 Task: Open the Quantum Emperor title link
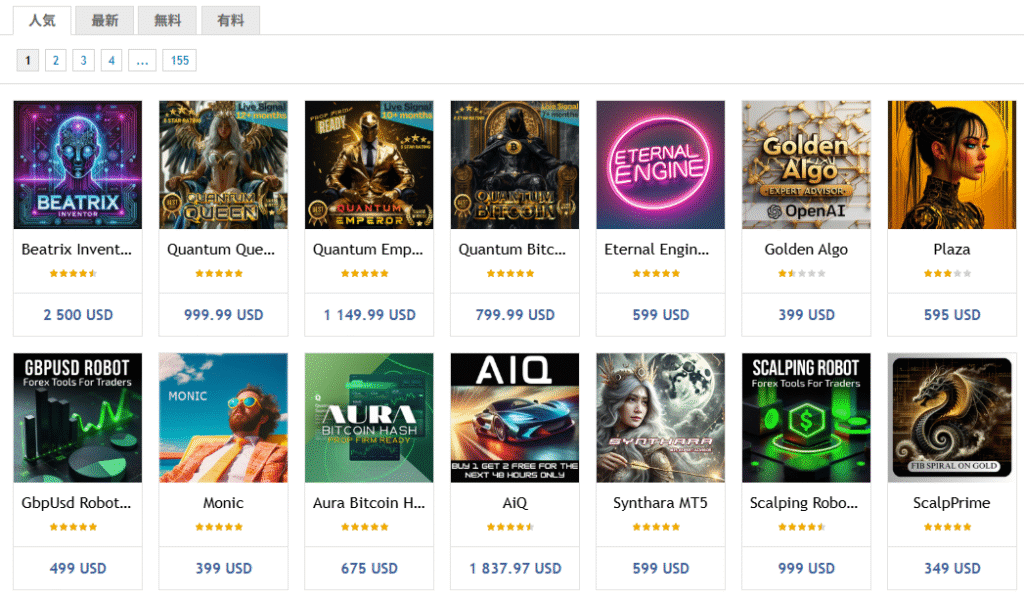[369, 249]
